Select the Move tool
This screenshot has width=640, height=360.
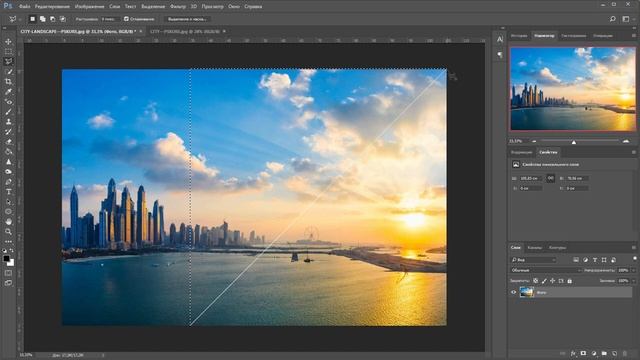[8, 42]
